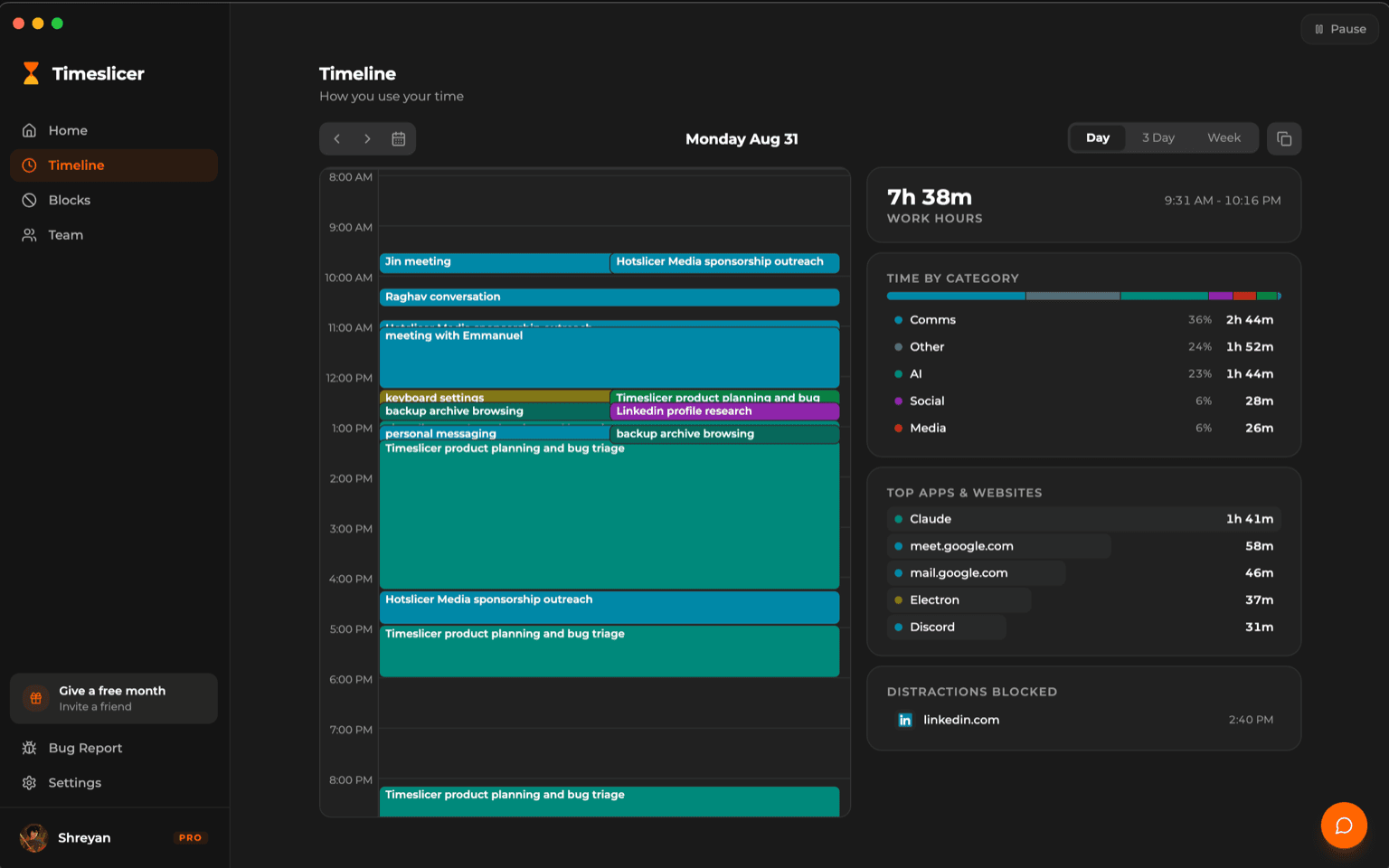
Task: Pause time tracking
Action: [1340, 29]
